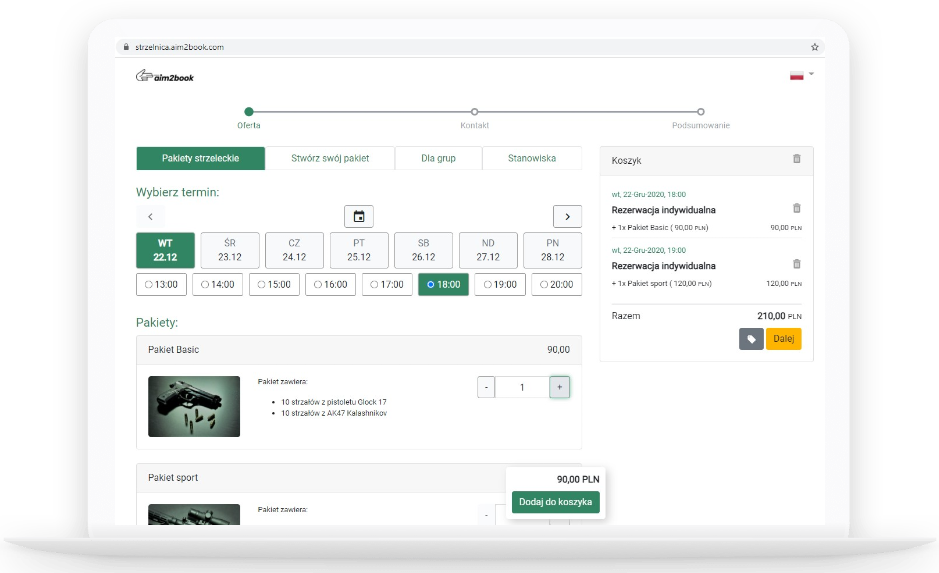Choose the 17:00 time slot
Image resolution: width=939 pixels, height=573 pixels.
(387, 284)
